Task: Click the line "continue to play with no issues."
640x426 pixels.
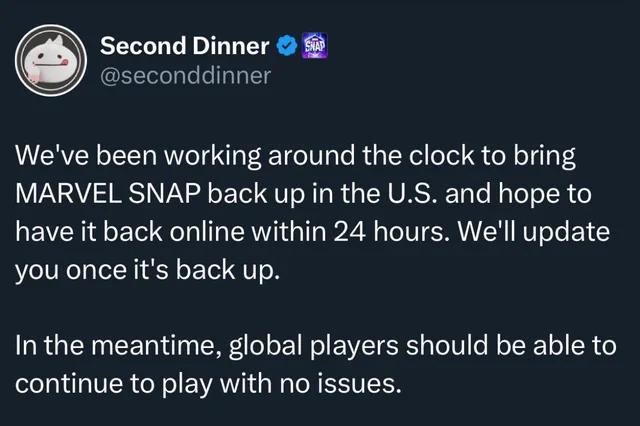Action: [209, 384]
